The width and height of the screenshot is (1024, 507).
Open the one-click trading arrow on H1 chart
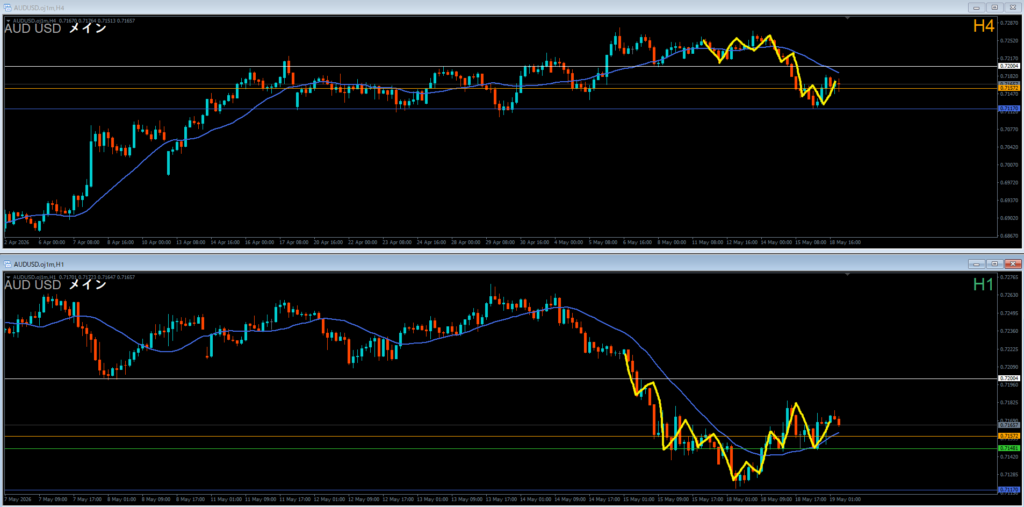pyautogui.click(x=8, y=277)
